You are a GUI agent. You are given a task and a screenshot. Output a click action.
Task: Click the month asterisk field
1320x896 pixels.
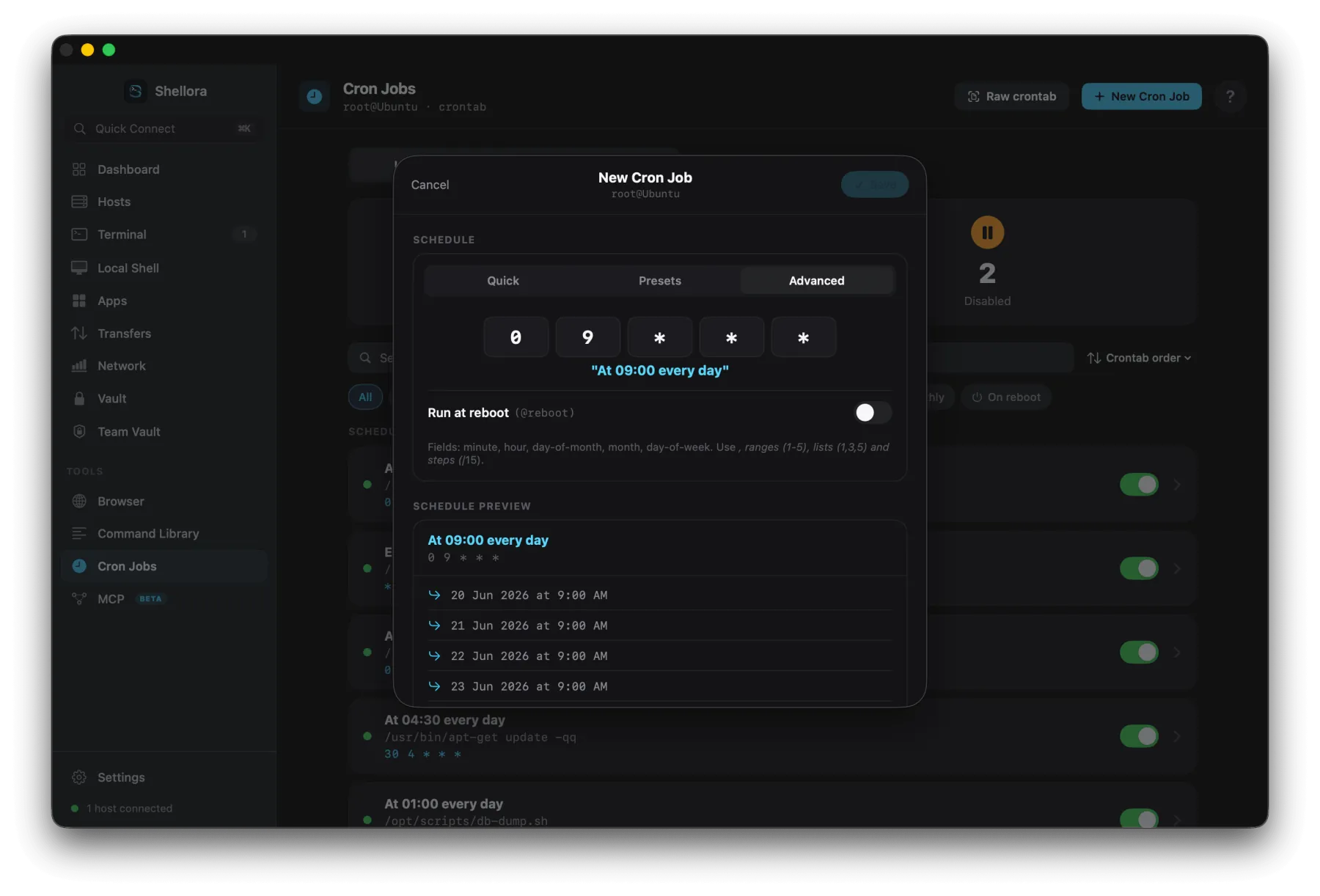(x=732, y=337)
